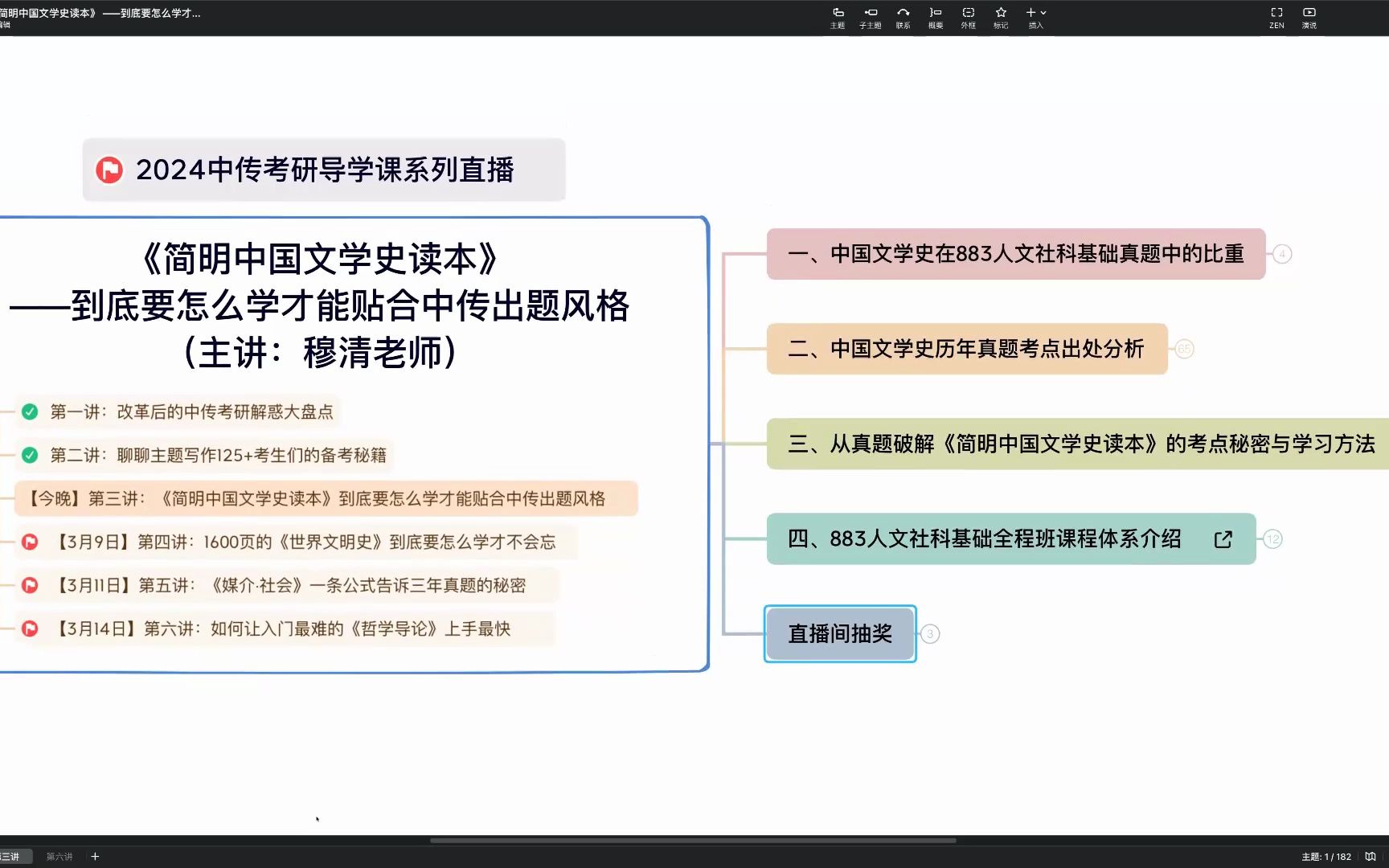
Task: Click the 主题 (Topic) toolbar icon
Action: pyautogui.click(x=838, y=17)
